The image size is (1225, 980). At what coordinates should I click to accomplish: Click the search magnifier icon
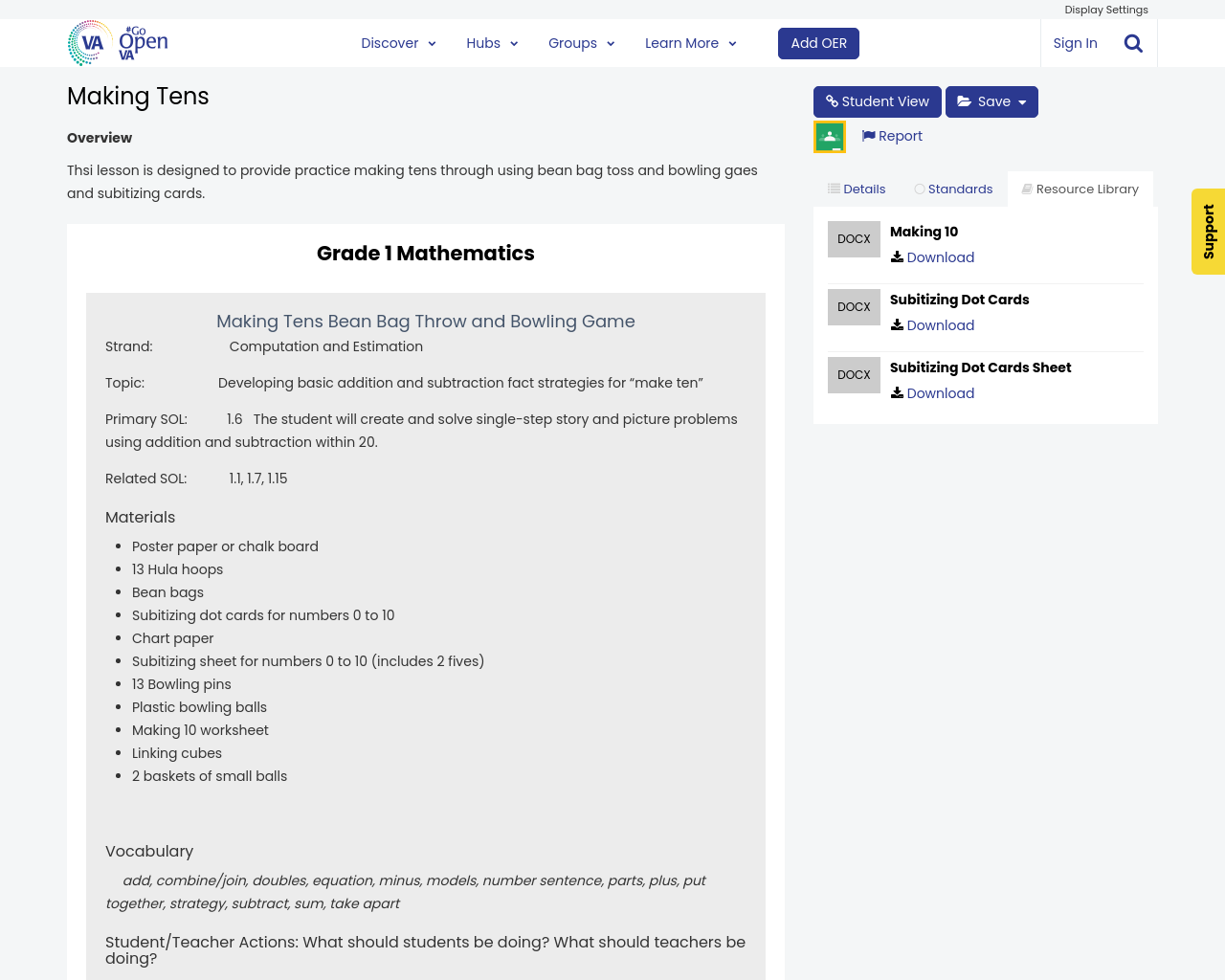click(x=1133, y=43)
